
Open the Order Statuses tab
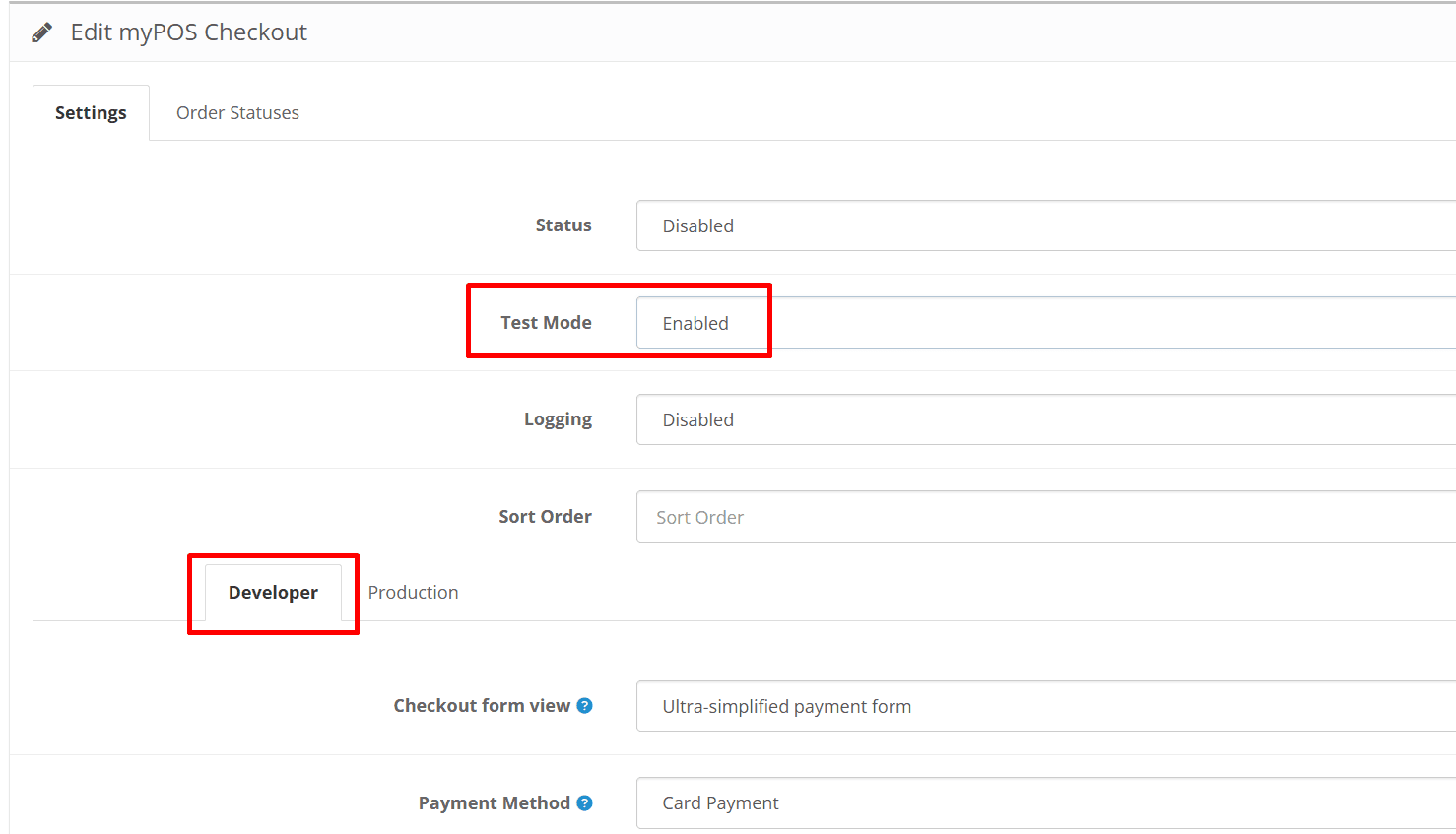point(237,113)
